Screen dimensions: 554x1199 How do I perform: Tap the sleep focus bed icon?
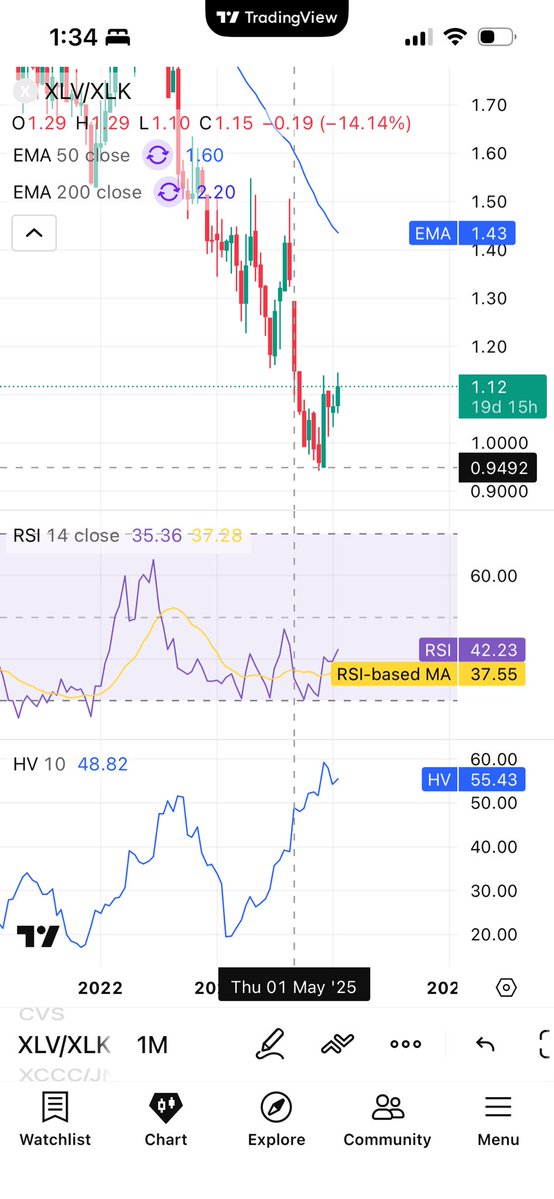coord(117,37)
